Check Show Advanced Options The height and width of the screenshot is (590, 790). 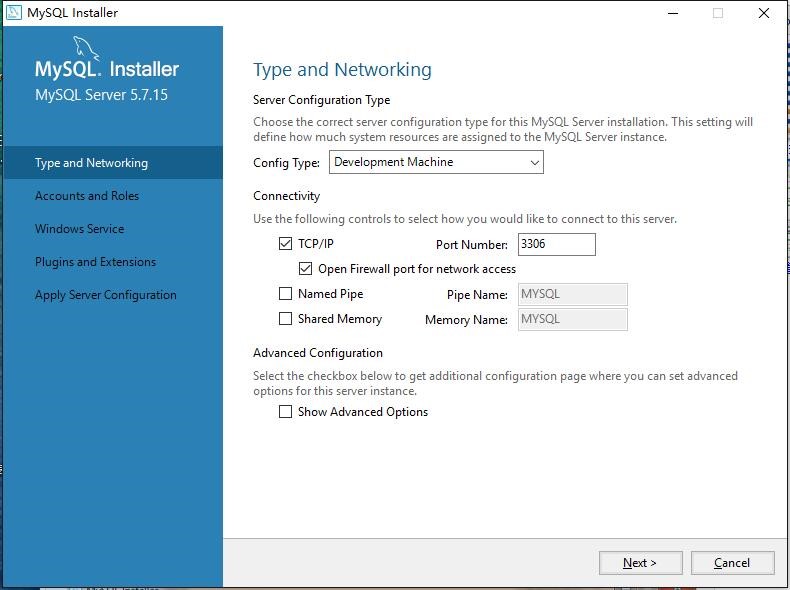286,412
